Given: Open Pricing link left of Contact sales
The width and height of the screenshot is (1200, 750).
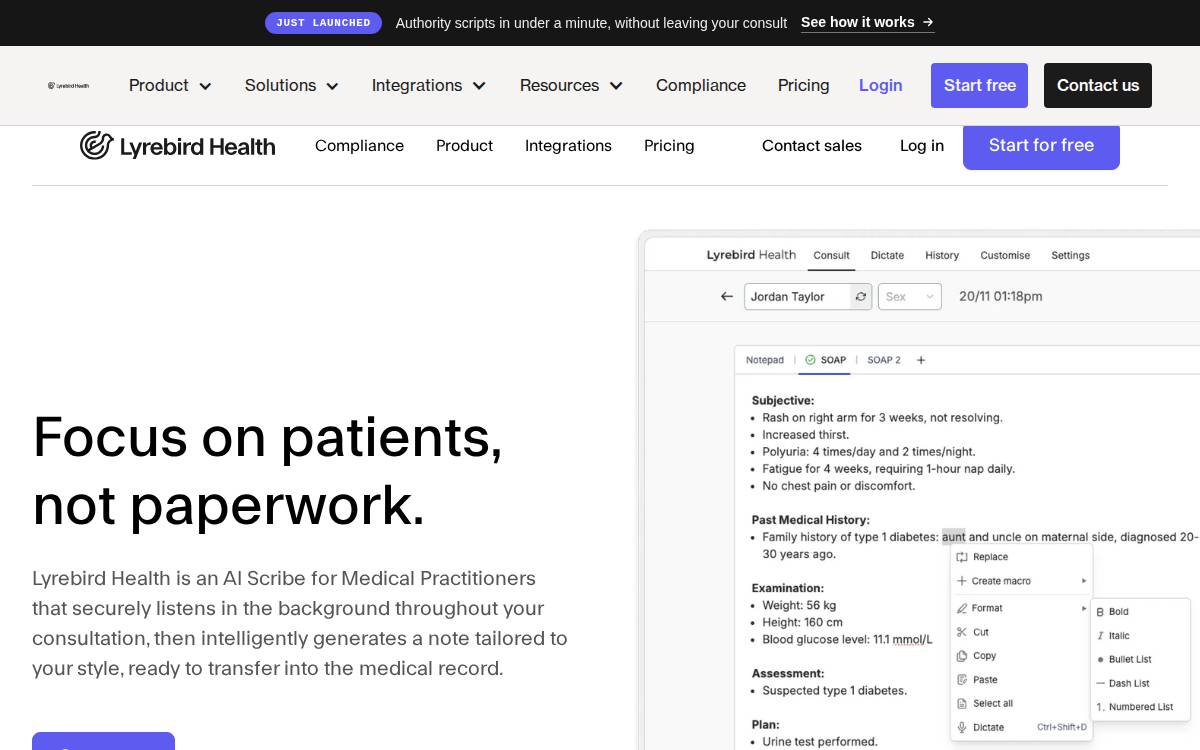Looking at the screenshot, I should pos(669,146).
